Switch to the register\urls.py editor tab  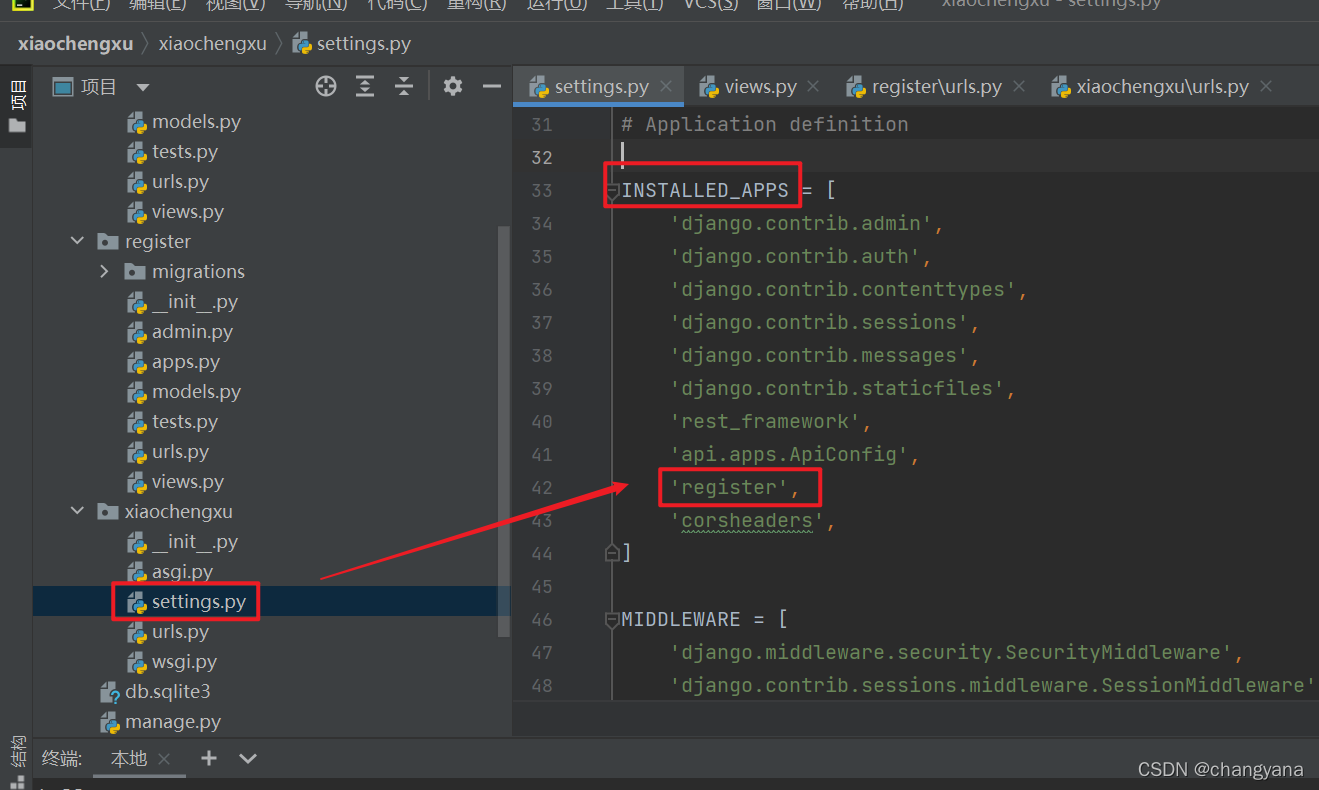[937, 87]
